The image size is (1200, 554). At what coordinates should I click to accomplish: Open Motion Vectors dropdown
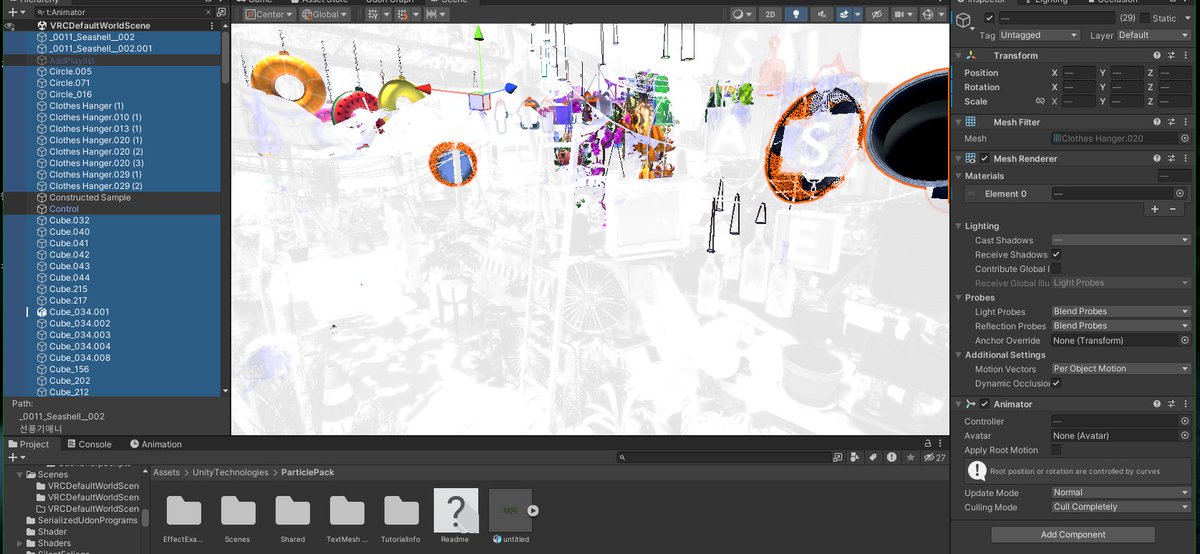click(1121, 369)
